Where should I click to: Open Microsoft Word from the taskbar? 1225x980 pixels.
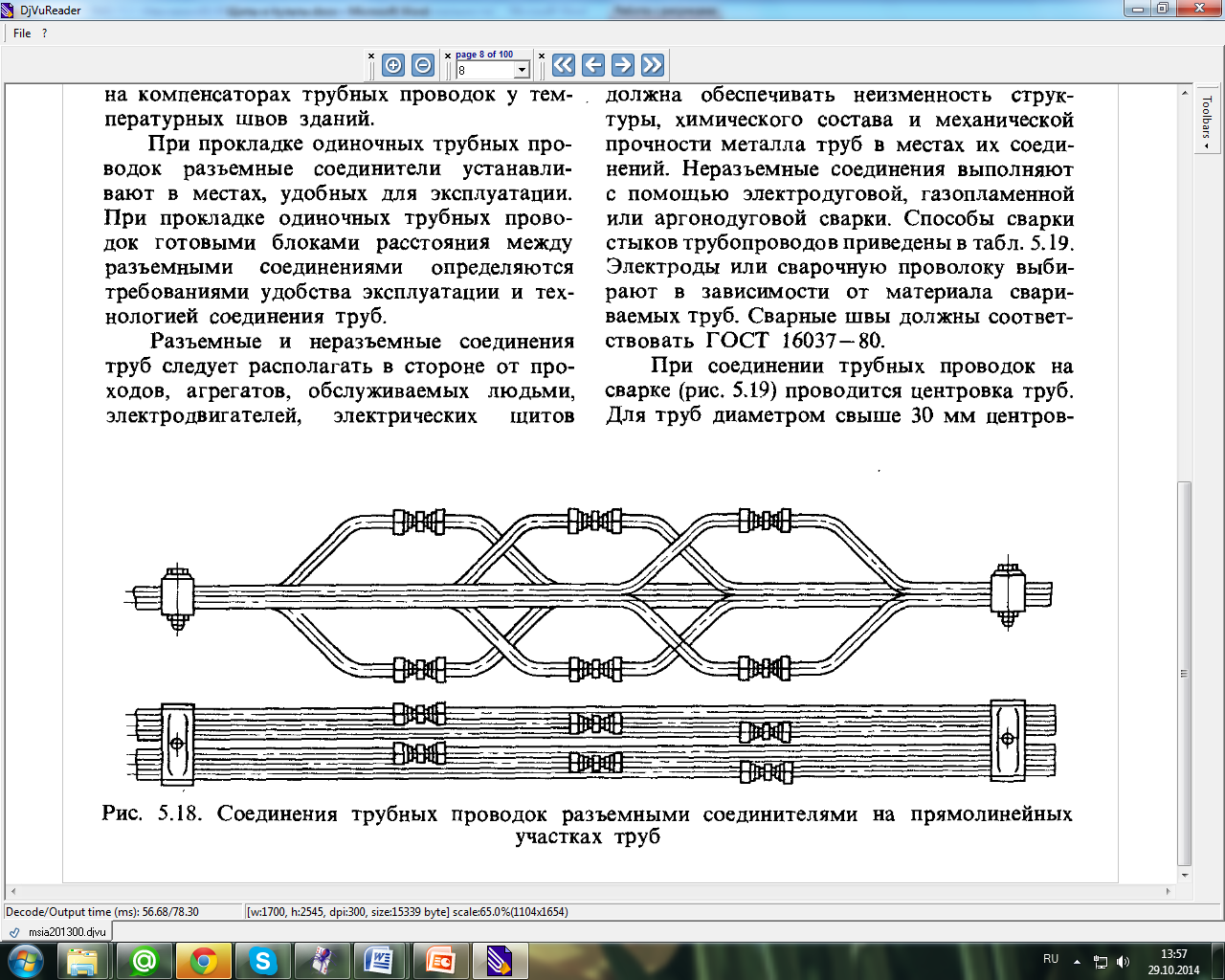[380, 961]
